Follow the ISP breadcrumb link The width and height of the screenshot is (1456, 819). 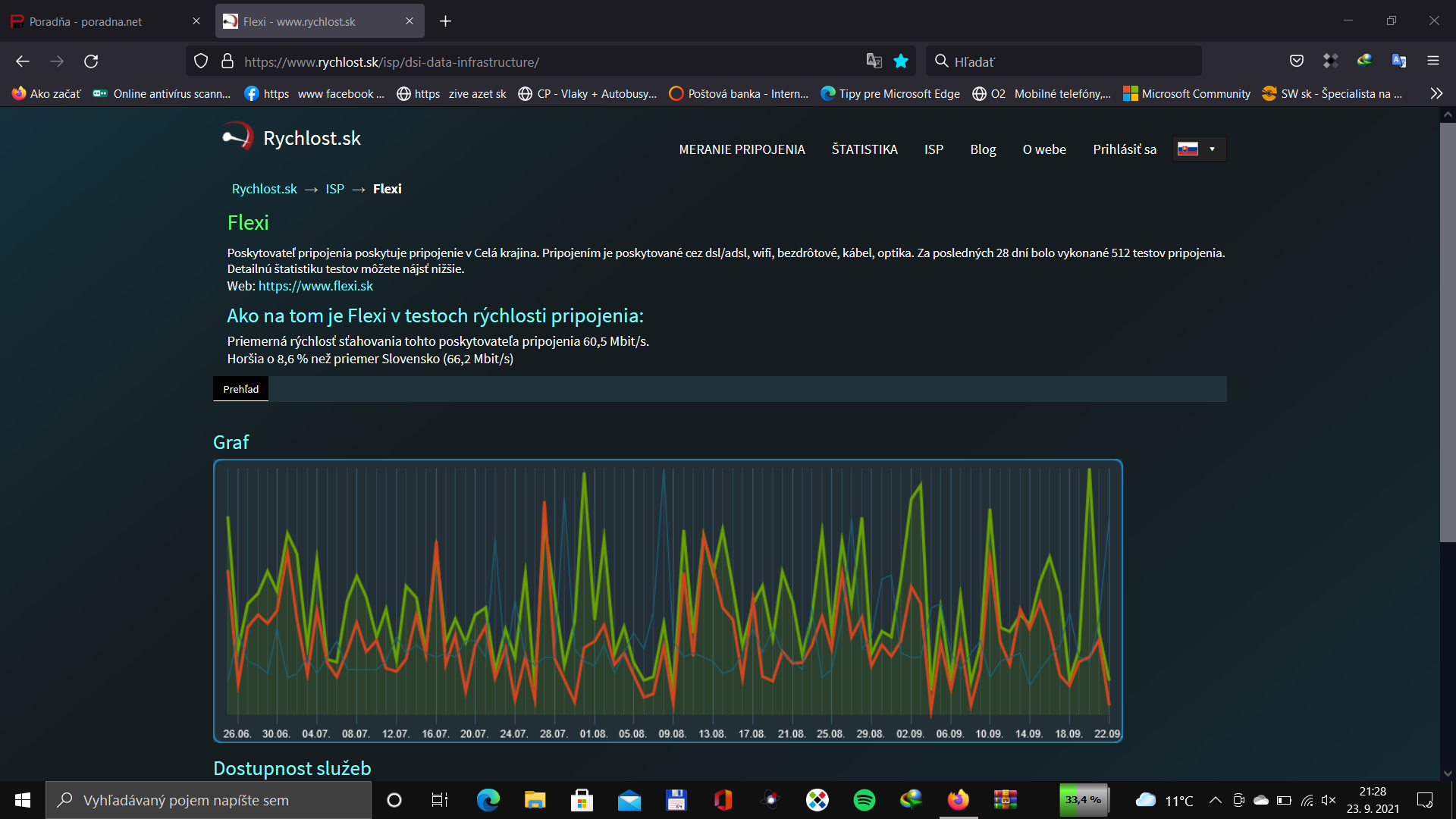click(x=334, y=189)
